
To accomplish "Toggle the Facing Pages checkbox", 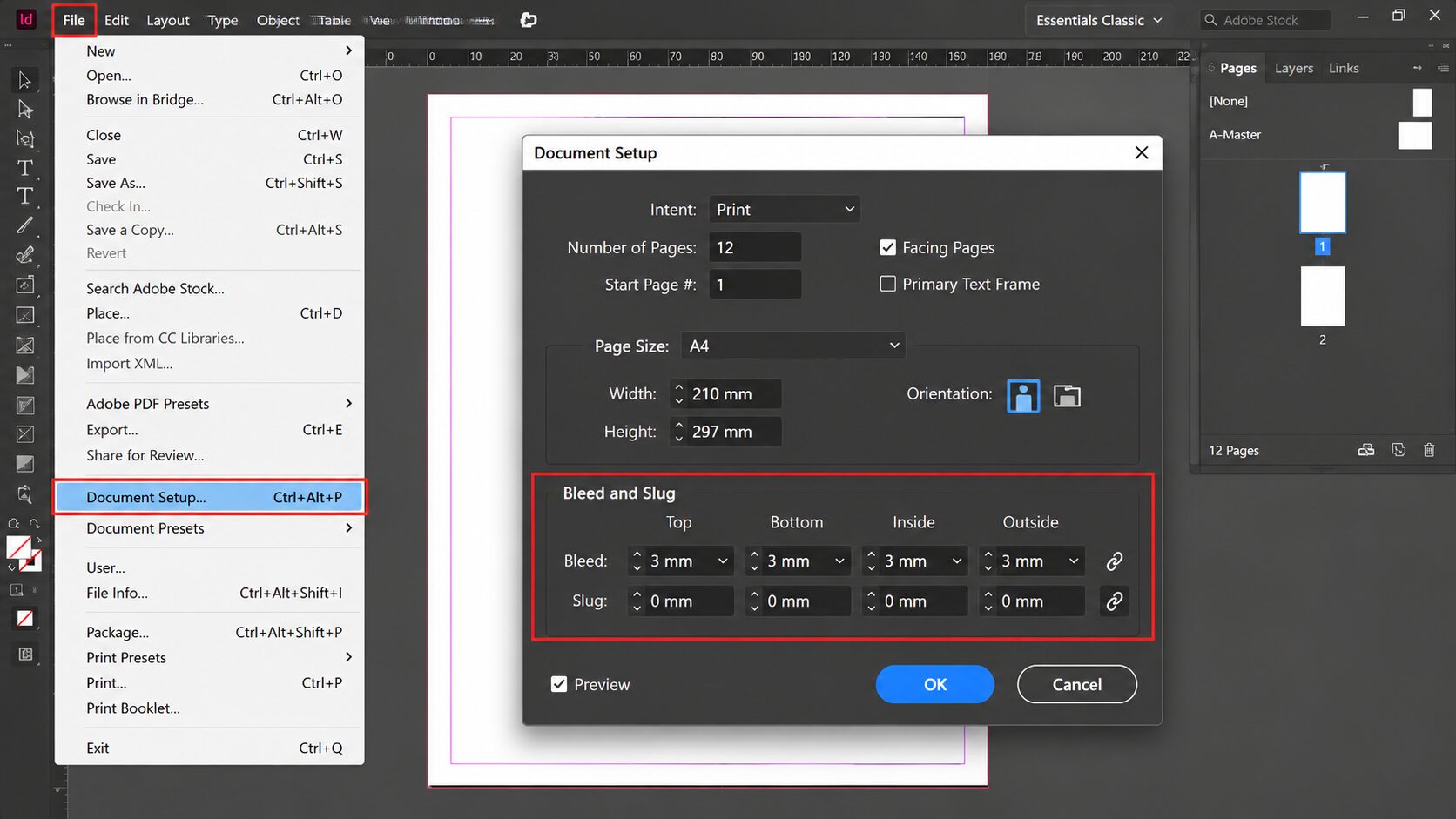I will pyautogui.click(x=887, y=248).
